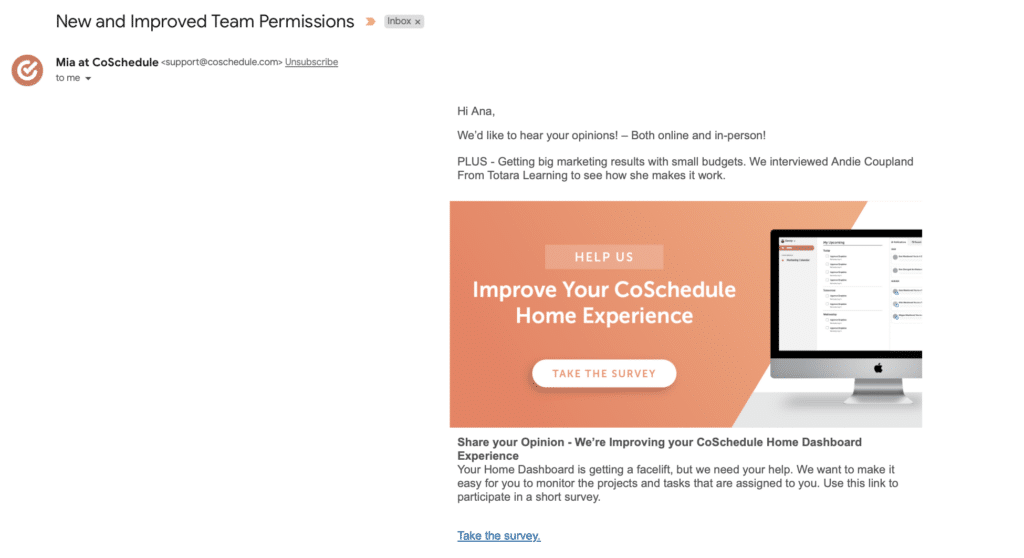Click the 'Hi Ana,' greeting line
The width and height of the screenshot is (1024, 558).
tap(476, 111)
